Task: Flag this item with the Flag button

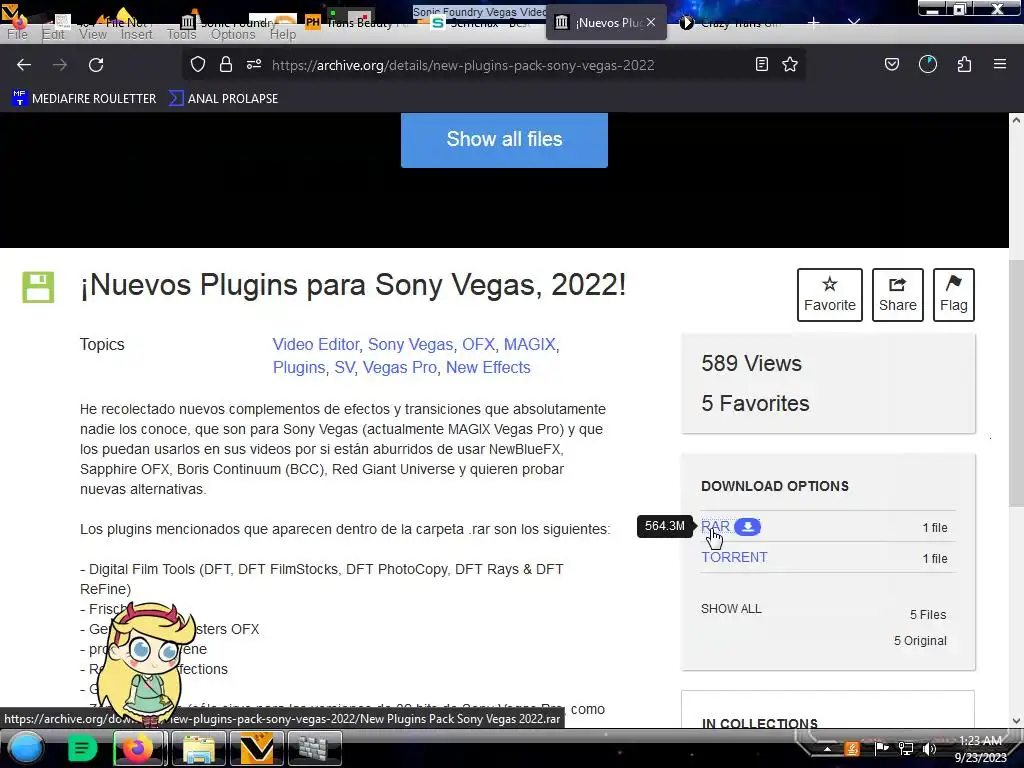Action: pos(953,295)
